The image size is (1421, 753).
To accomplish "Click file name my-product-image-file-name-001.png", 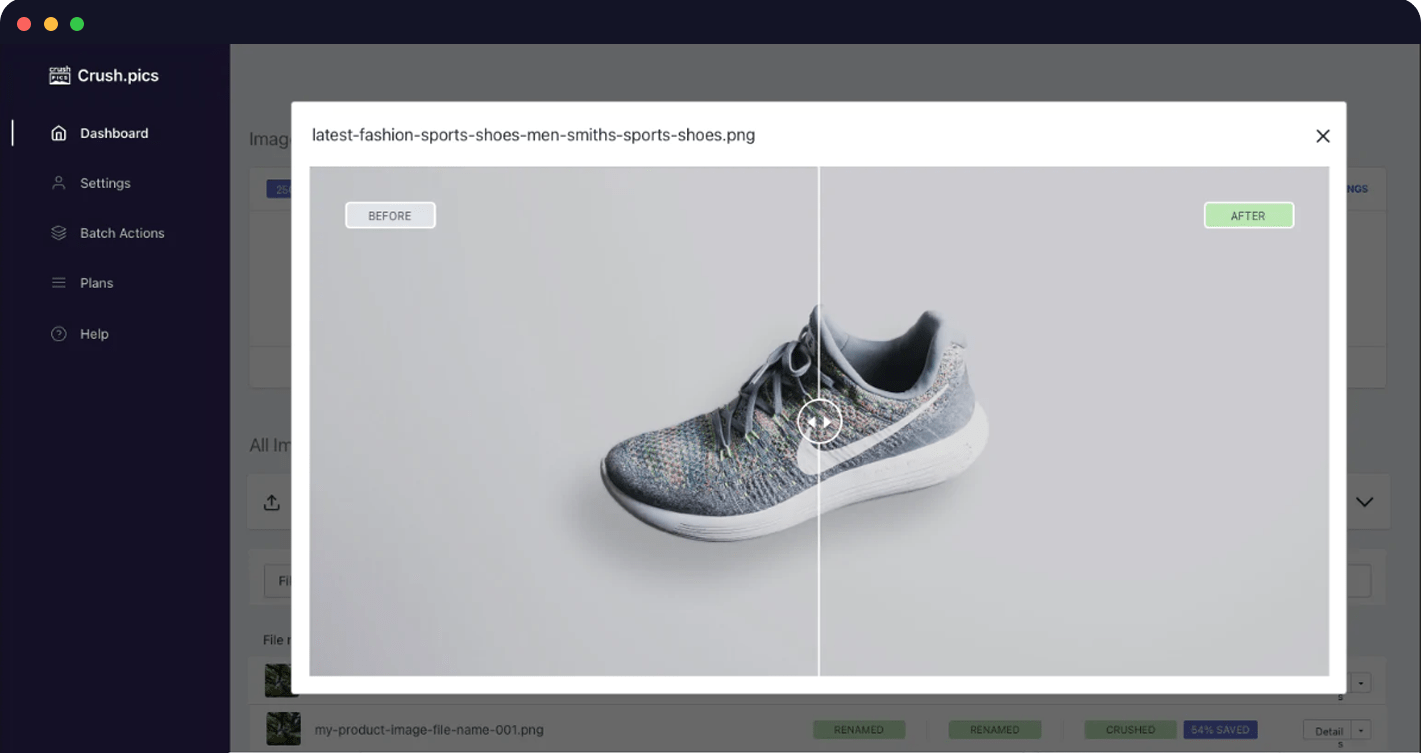I will coord(429,730).
